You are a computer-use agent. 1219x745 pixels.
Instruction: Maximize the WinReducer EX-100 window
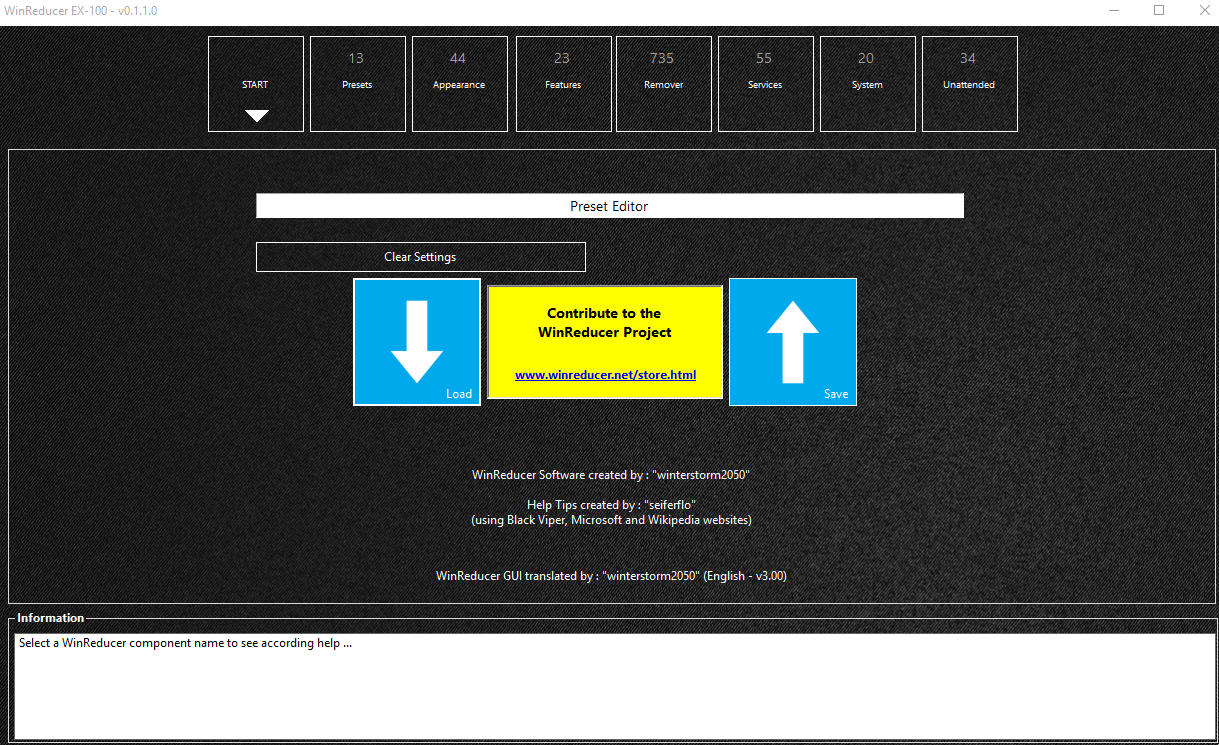click(1160, 10)
